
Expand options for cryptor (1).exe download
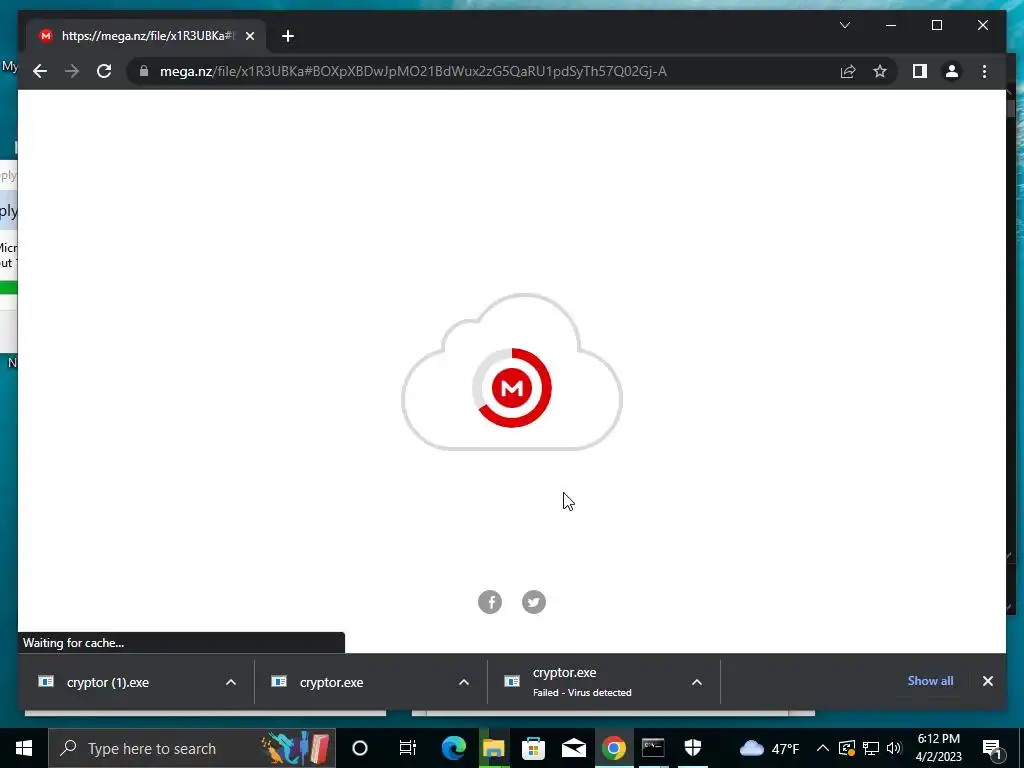pos(231,682)
